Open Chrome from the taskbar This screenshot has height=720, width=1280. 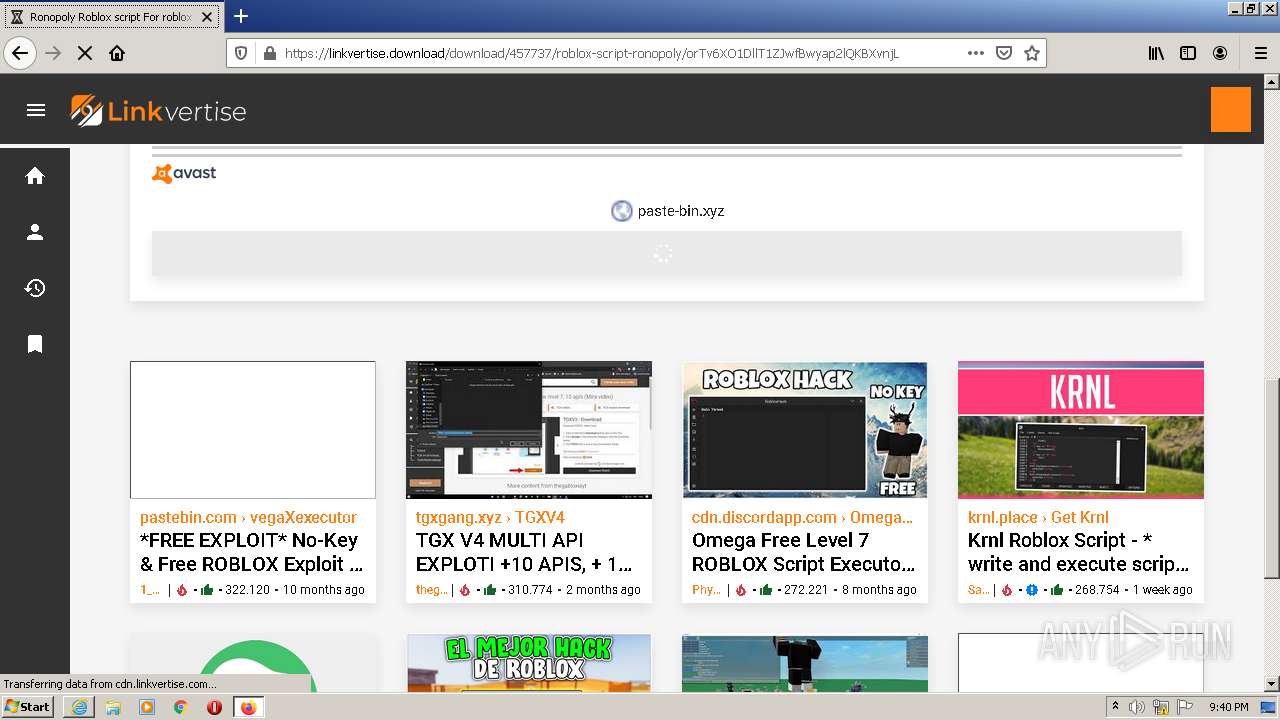[180, 707]
